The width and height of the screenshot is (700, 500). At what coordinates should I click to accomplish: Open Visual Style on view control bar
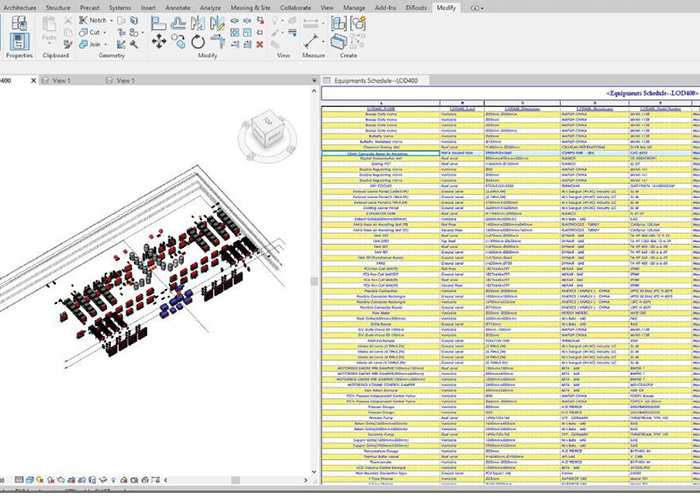coord(29,480)
